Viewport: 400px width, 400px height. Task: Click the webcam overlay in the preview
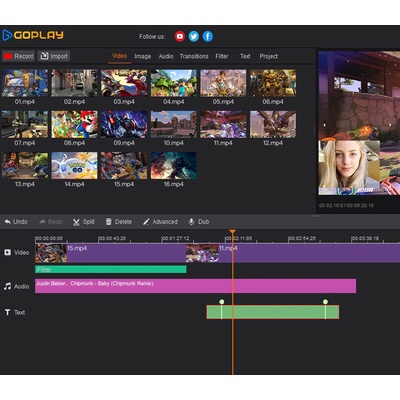(x=349, y=167)
